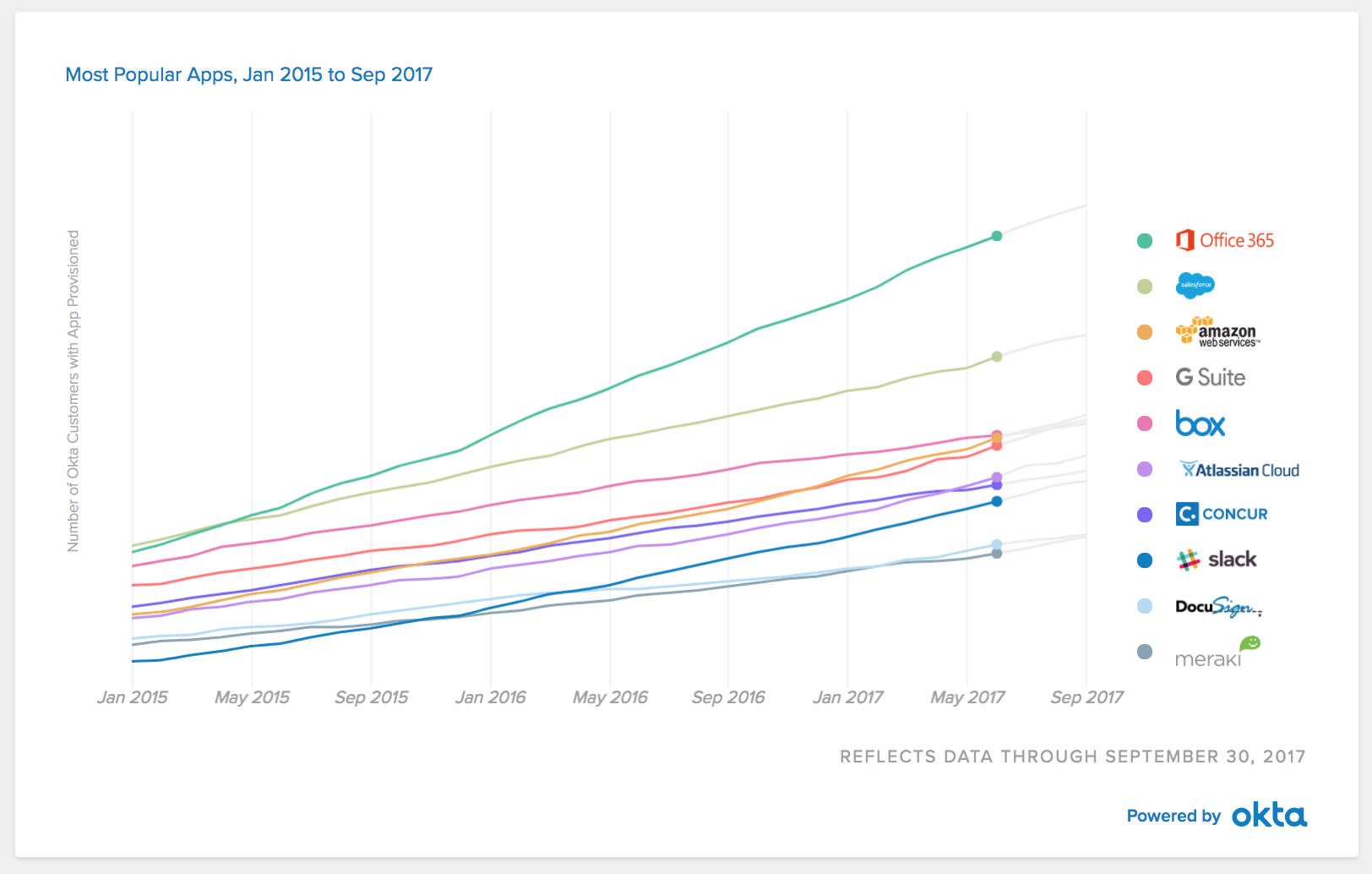Viewport: 1372px width, 874px height.
Task: Click the Concur legend logo
Action: (1222, 514)
